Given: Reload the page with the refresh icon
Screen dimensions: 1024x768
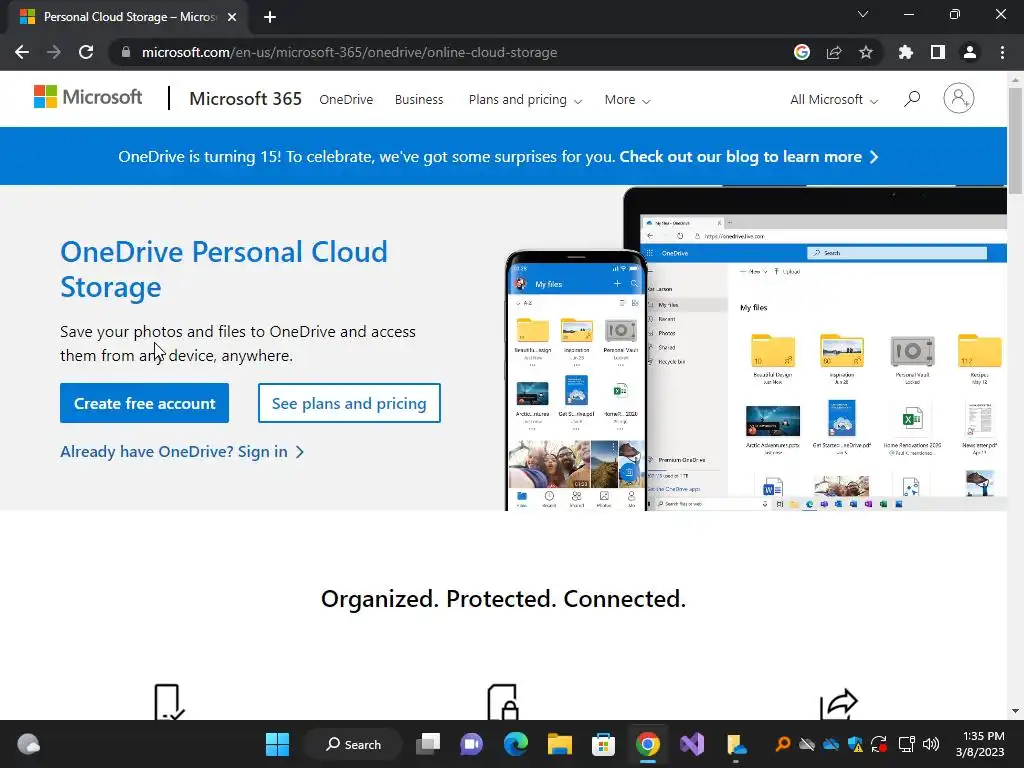Looking at the screenshot, I should [x=86, y=52].
